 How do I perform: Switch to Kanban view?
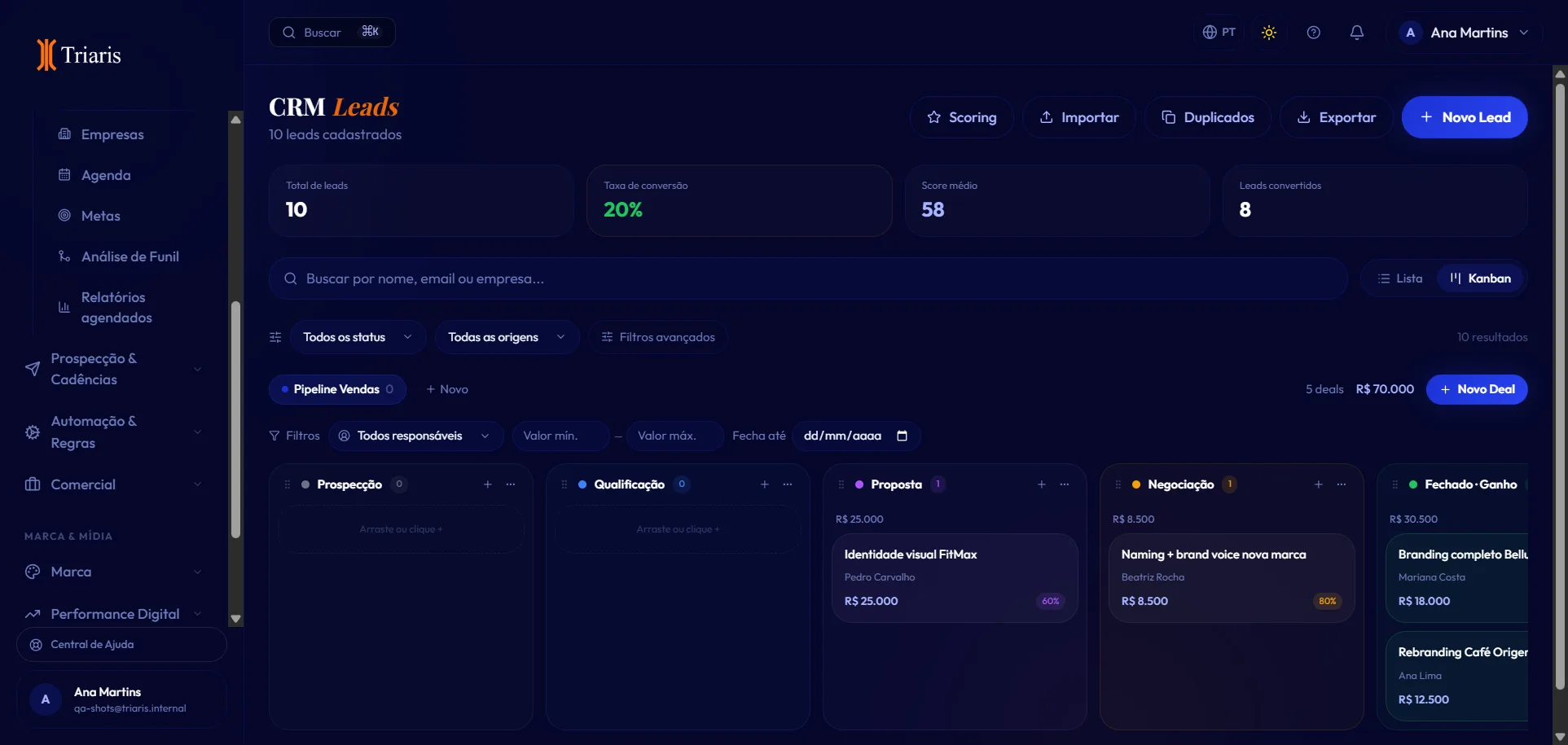[1480, 278]
